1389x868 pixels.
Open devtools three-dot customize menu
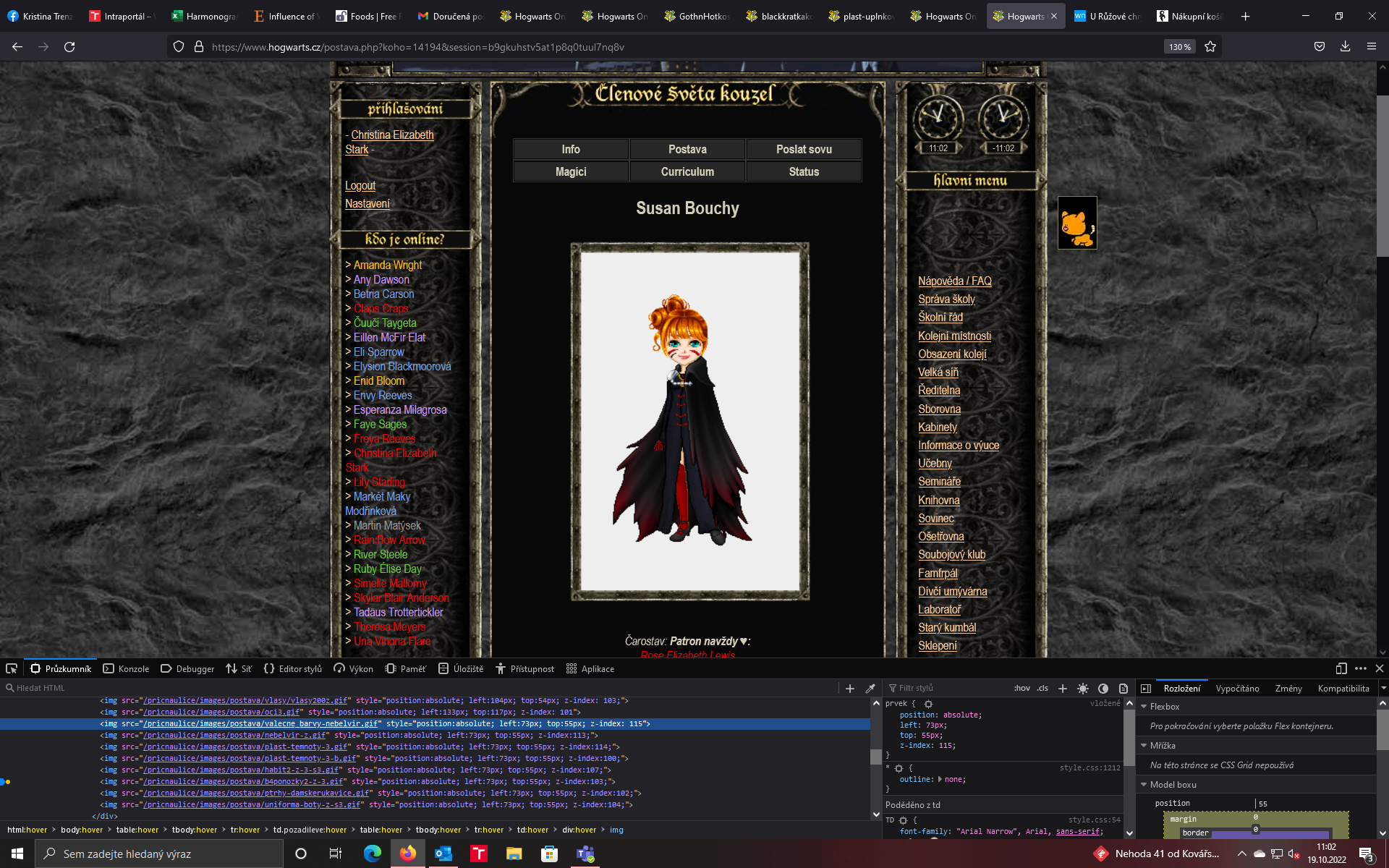(x=1361, y=668)
